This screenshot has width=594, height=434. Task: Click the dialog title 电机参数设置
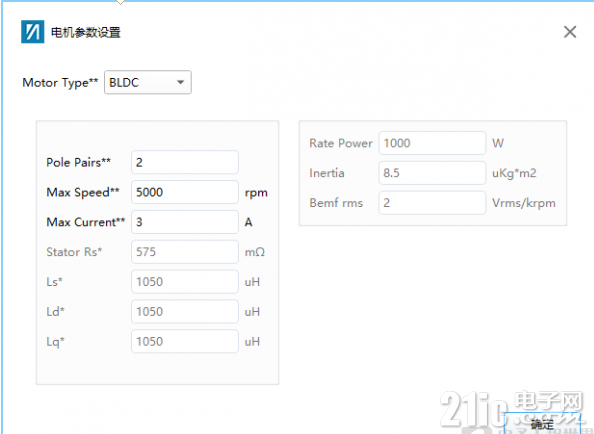[x=86, y=33]
